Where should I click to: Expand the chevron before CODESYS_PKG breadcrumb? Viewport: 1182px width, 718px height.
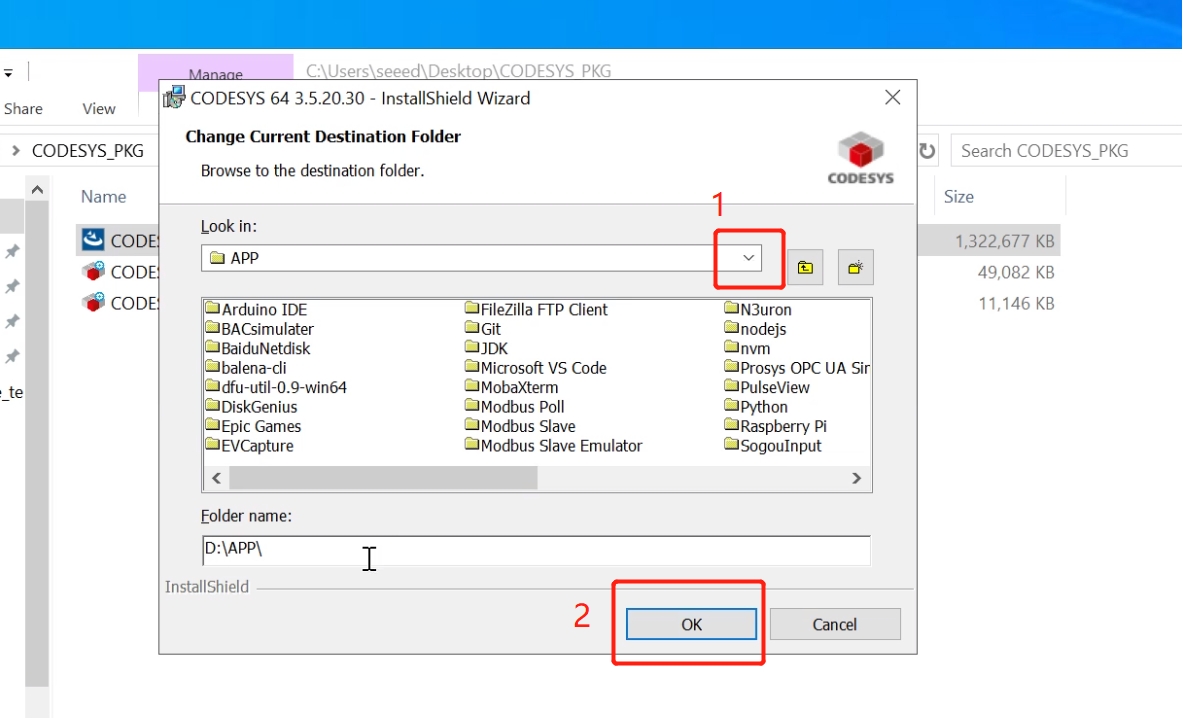click(15, 151)
